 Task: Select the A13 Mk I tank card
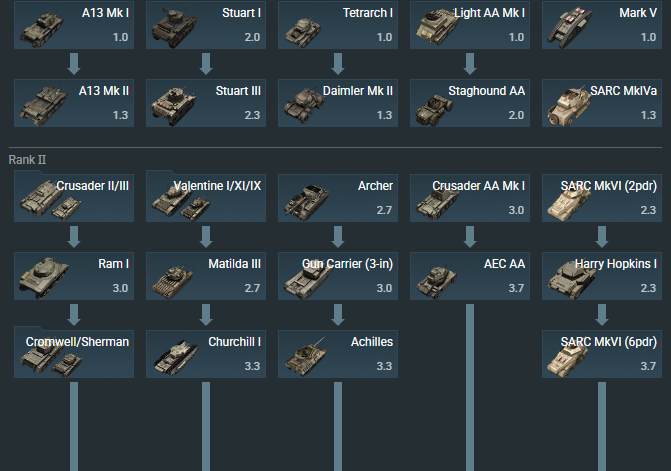point(74,25)
